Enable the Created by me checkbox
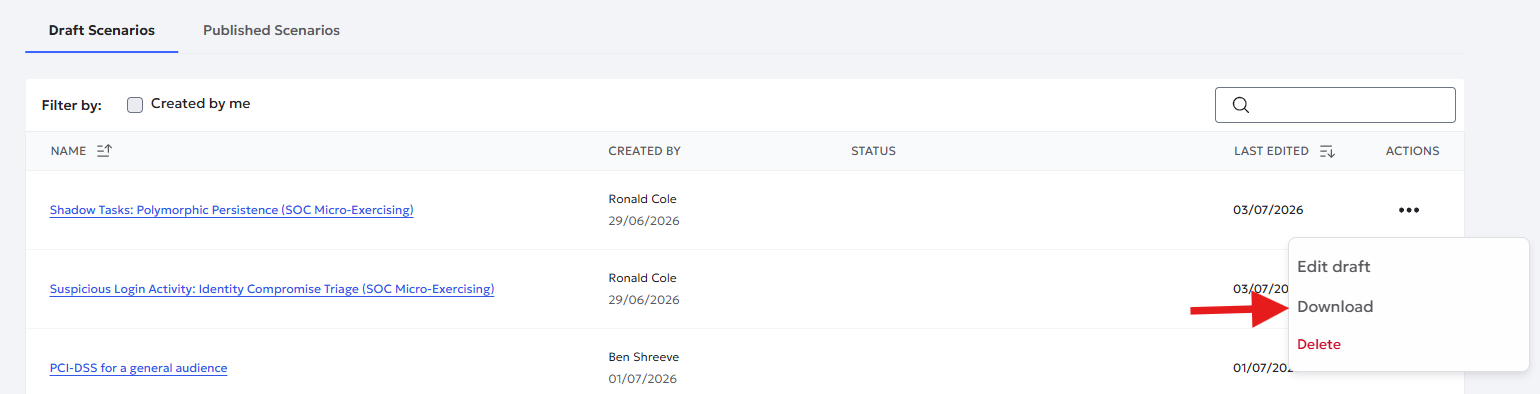This screenshot has height=394, width=1540. coord(135,104)
